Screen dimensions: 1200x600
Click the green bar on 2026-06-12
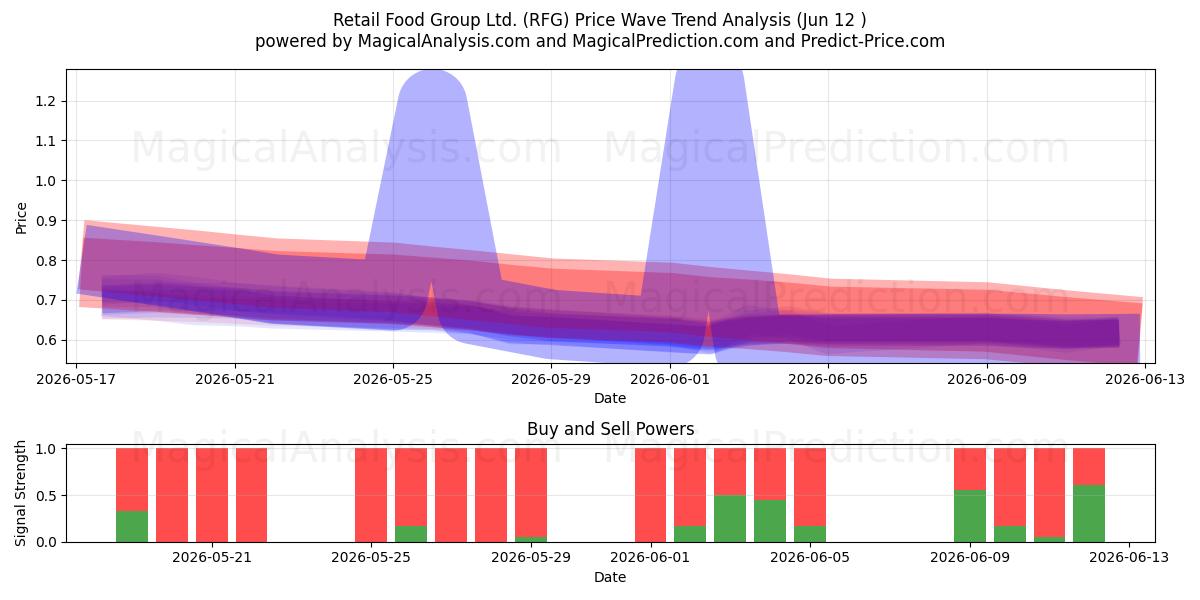click(x=1089, y=513)
